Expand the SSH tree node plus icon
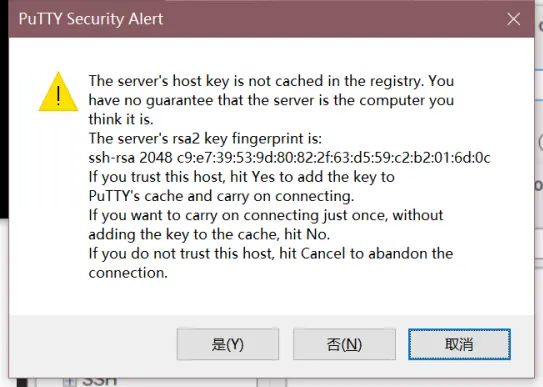Image resolution: width=543 pixels, height=387 pixels. click(x=70, y=382)
